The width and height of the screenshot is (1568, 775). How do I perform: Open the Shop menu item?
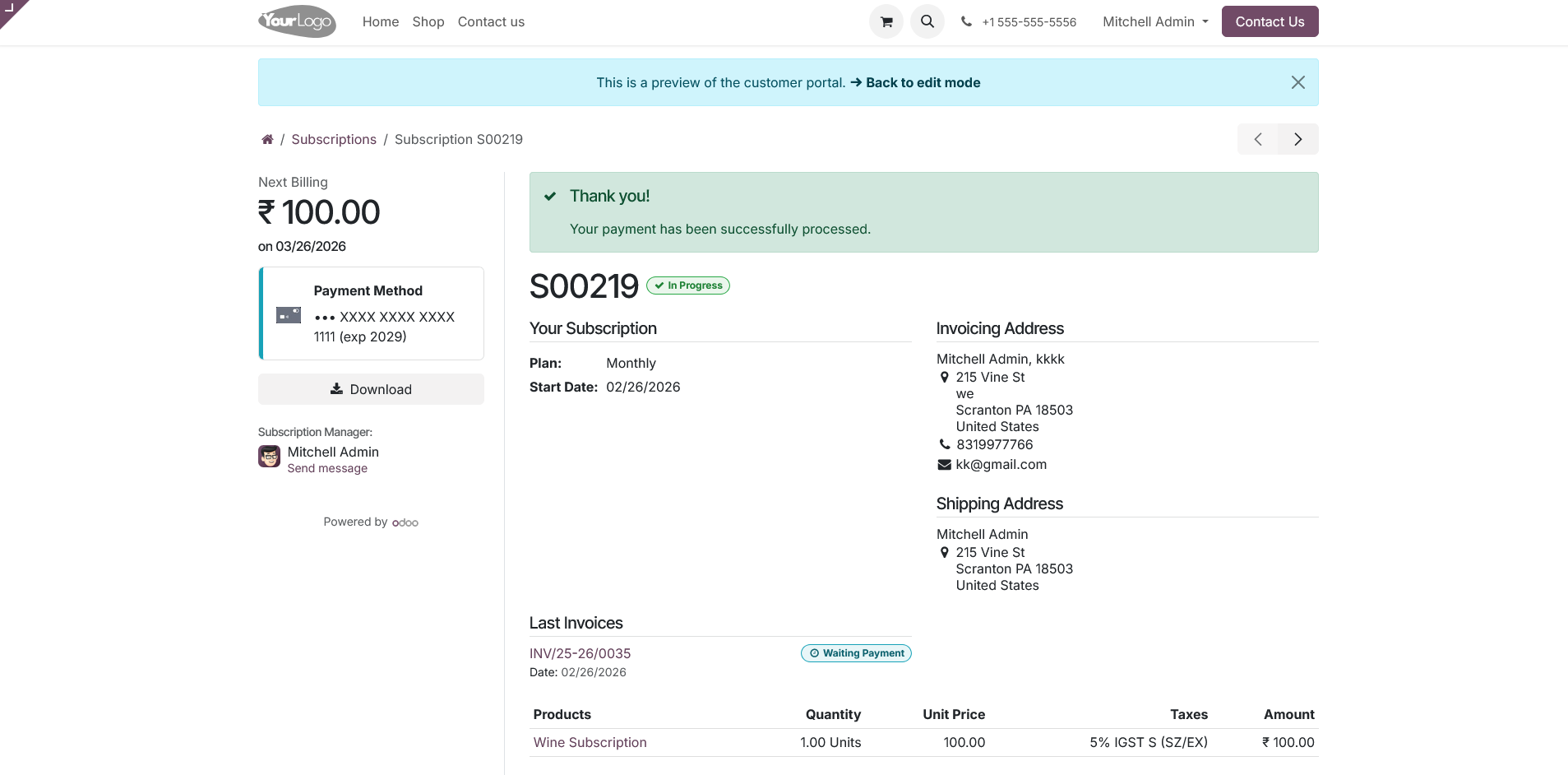point(428,21)
